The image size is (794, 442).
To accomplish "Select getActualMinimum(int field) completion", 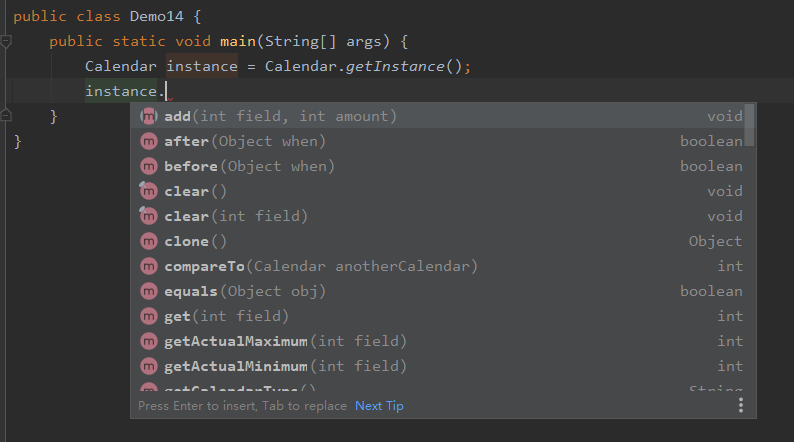I will 285,366.
